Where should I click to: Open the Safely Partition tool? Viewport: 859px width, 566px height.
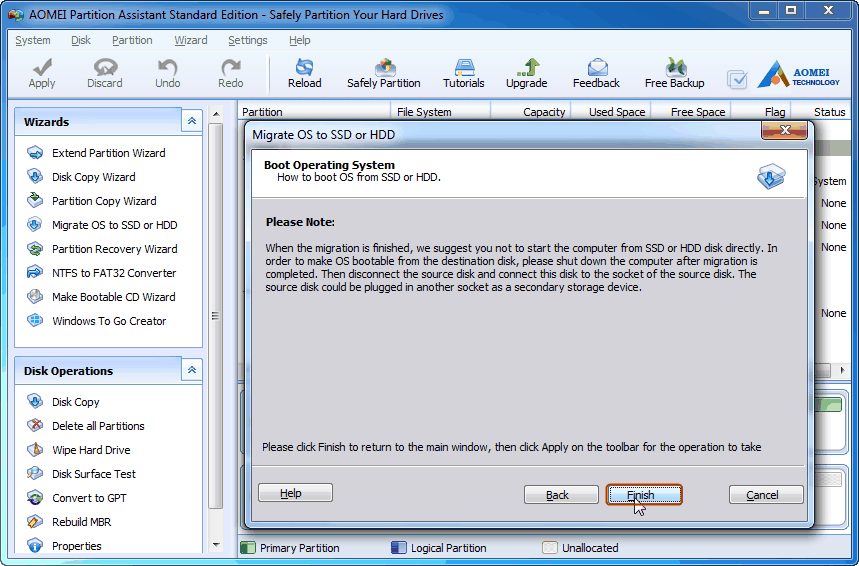[x=383, y=73]
